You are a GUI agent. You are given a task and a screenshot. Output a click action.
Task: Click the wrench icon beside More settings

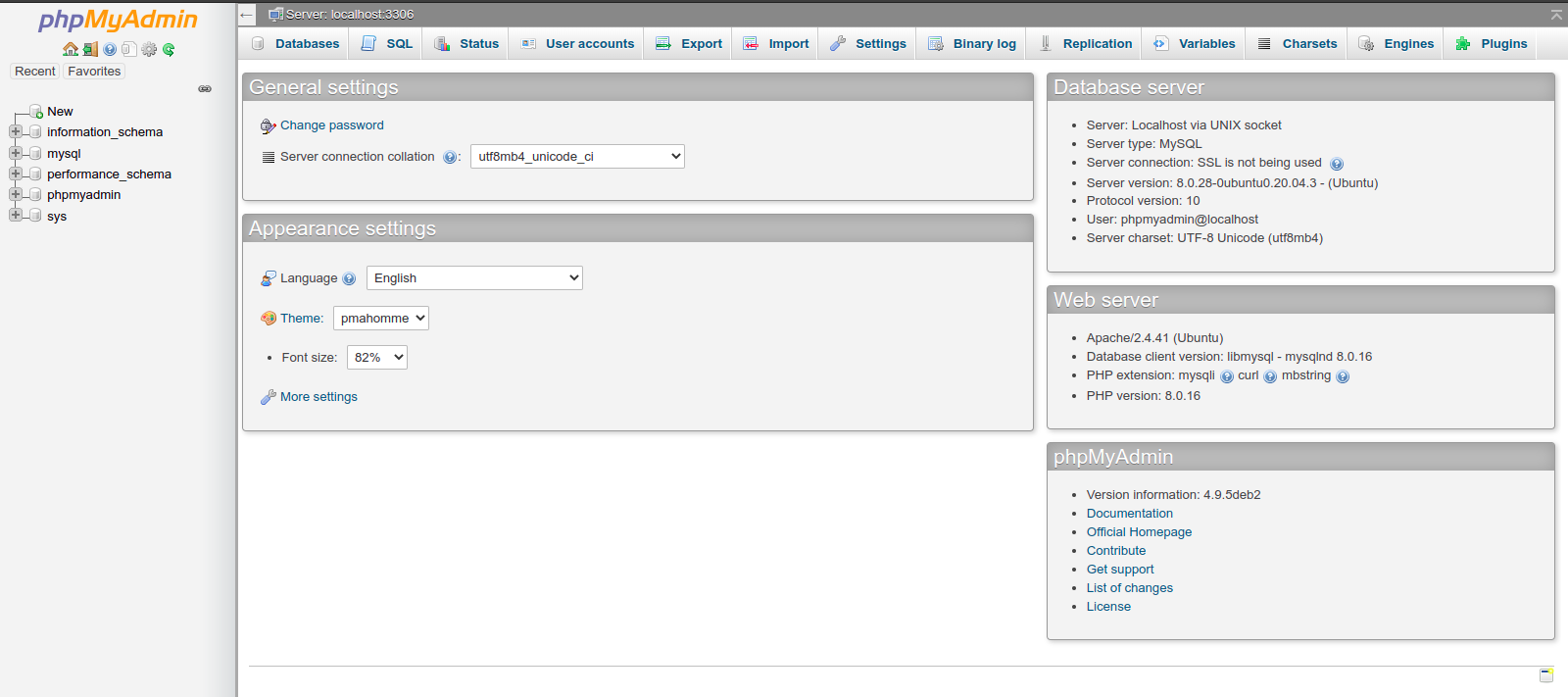(268, 397)
